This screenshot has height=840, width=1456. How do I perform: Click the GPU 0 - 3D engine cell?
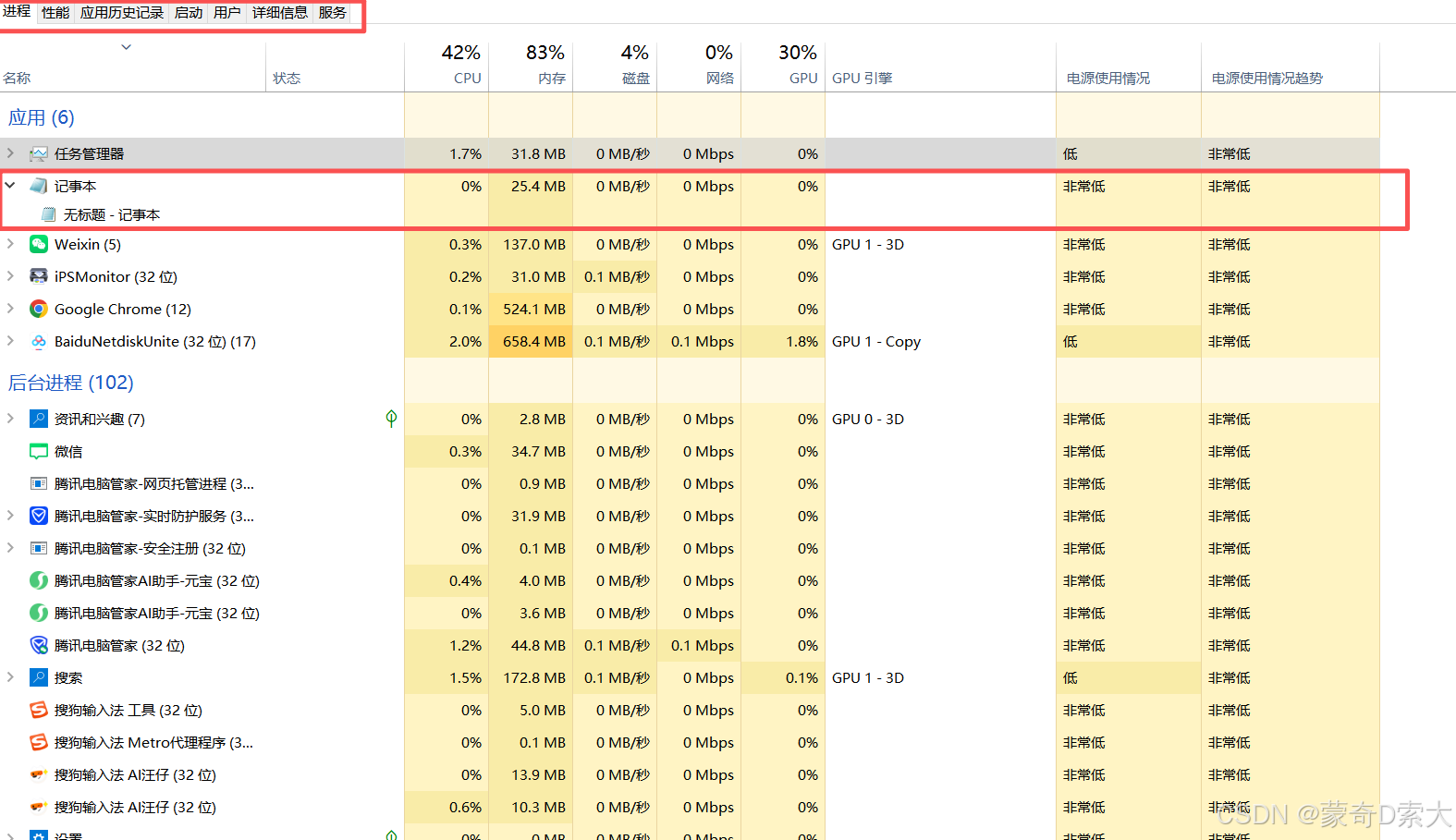point(940,420)
